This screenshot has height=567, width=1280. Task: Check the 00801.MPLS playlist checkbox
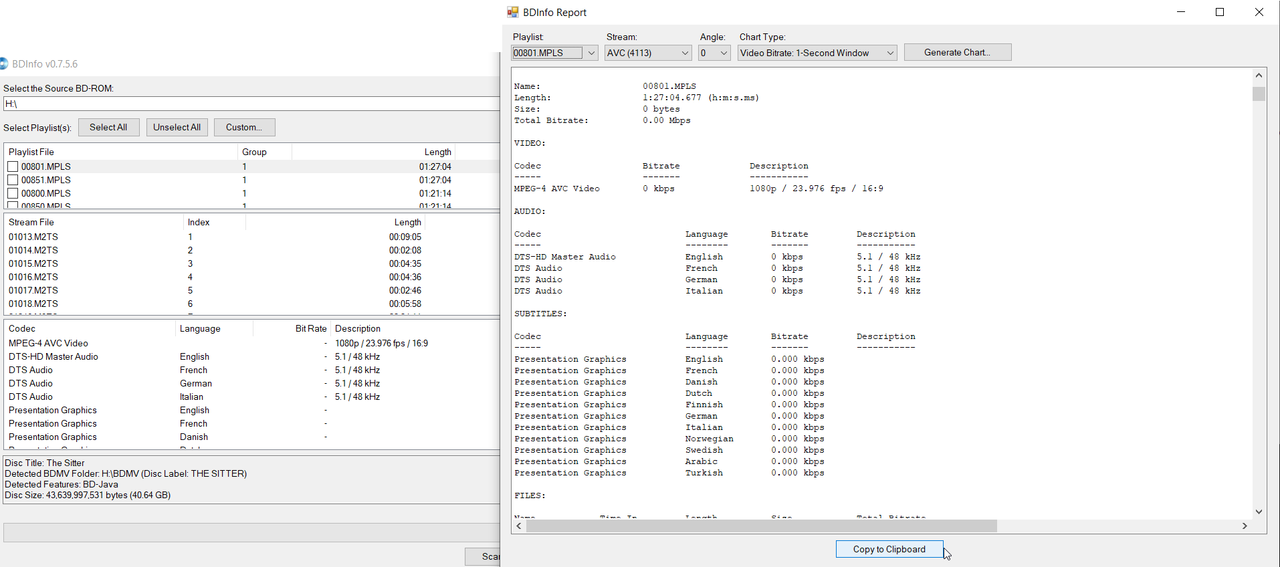click(x=13, y=167)
